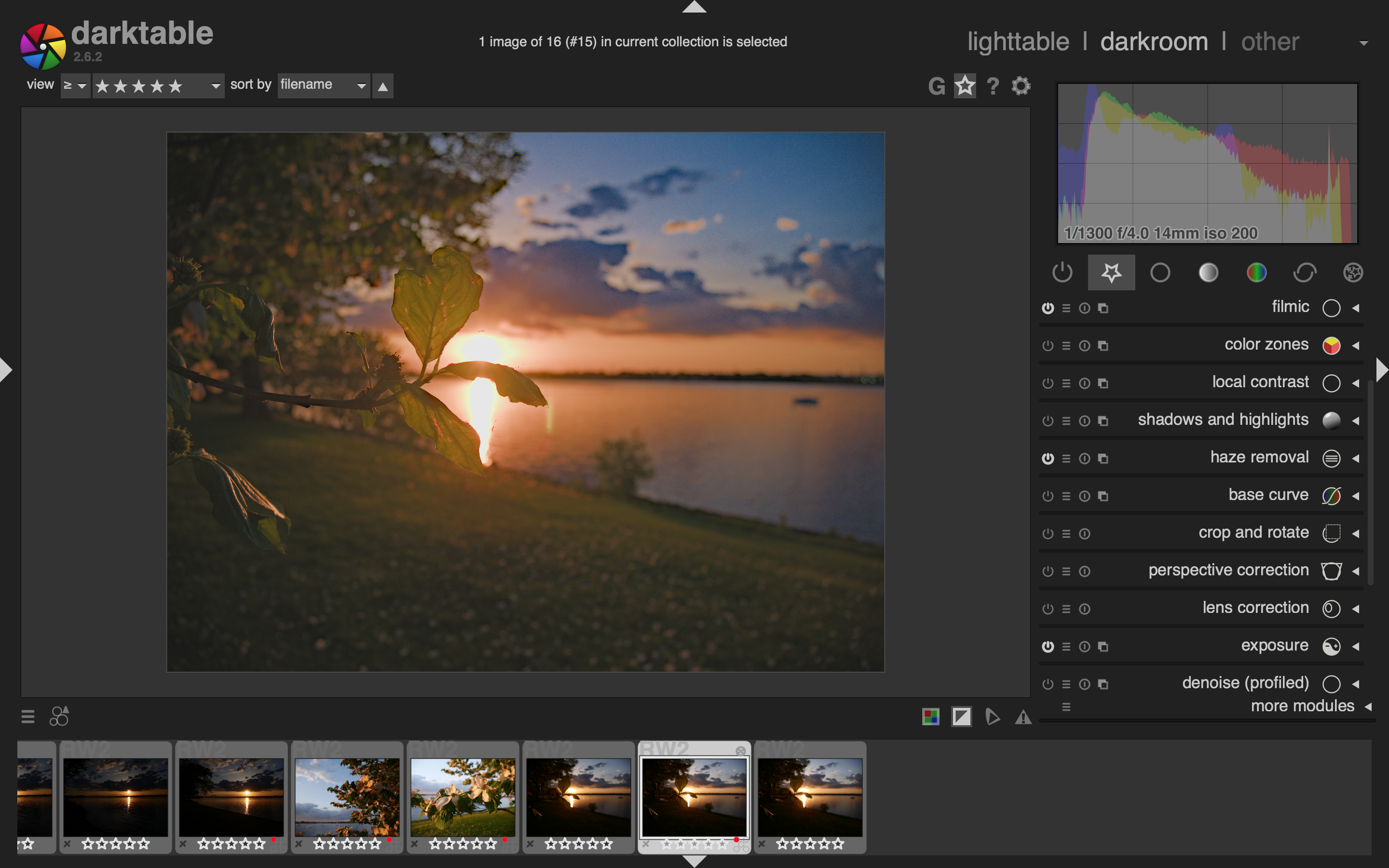Toggle the softproofing icon
The width and height of the screenshot is (1389, 868).
[x=993, y=717]
